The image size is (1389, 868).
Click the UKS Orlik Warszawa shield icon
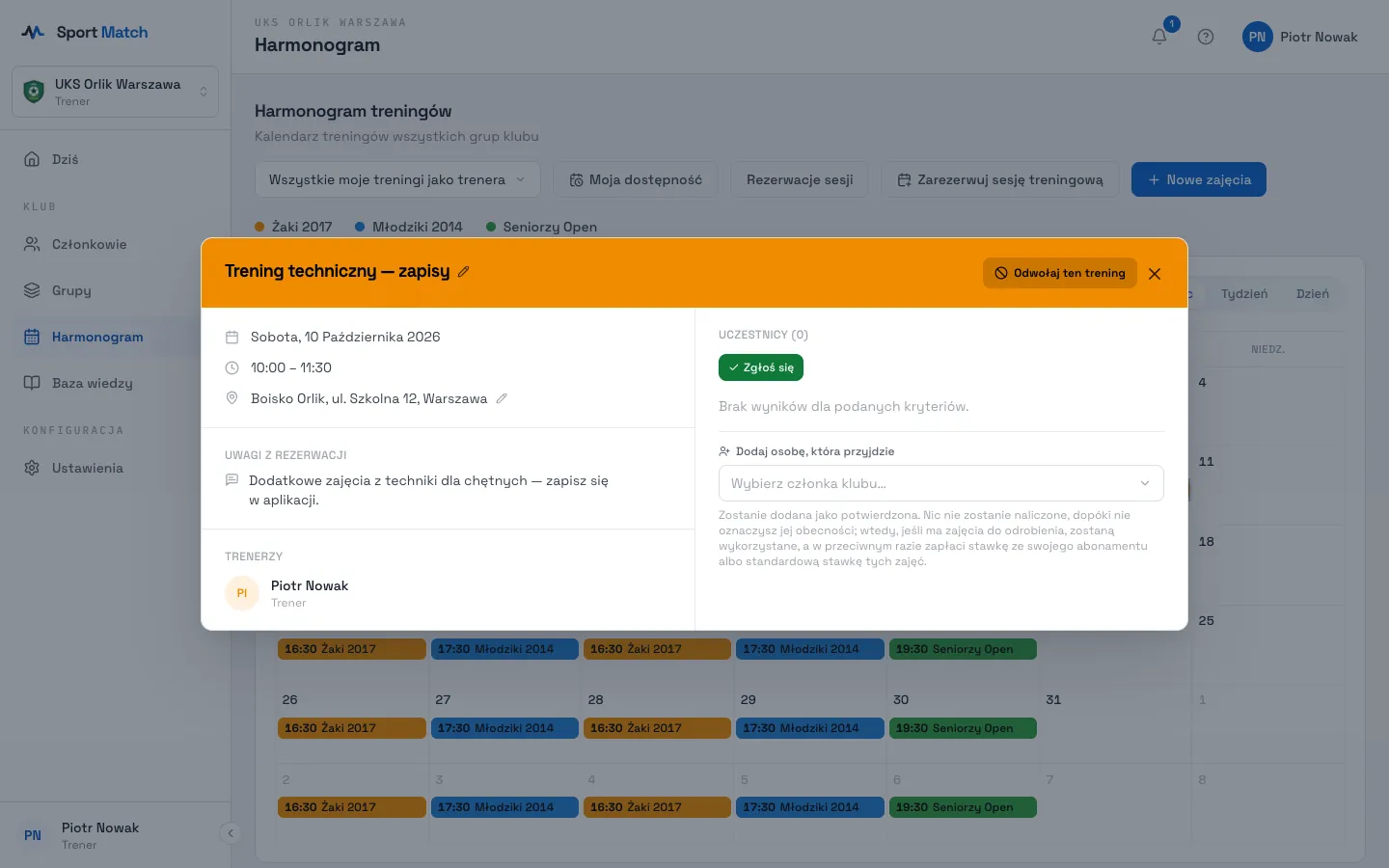tap(34, 92)
